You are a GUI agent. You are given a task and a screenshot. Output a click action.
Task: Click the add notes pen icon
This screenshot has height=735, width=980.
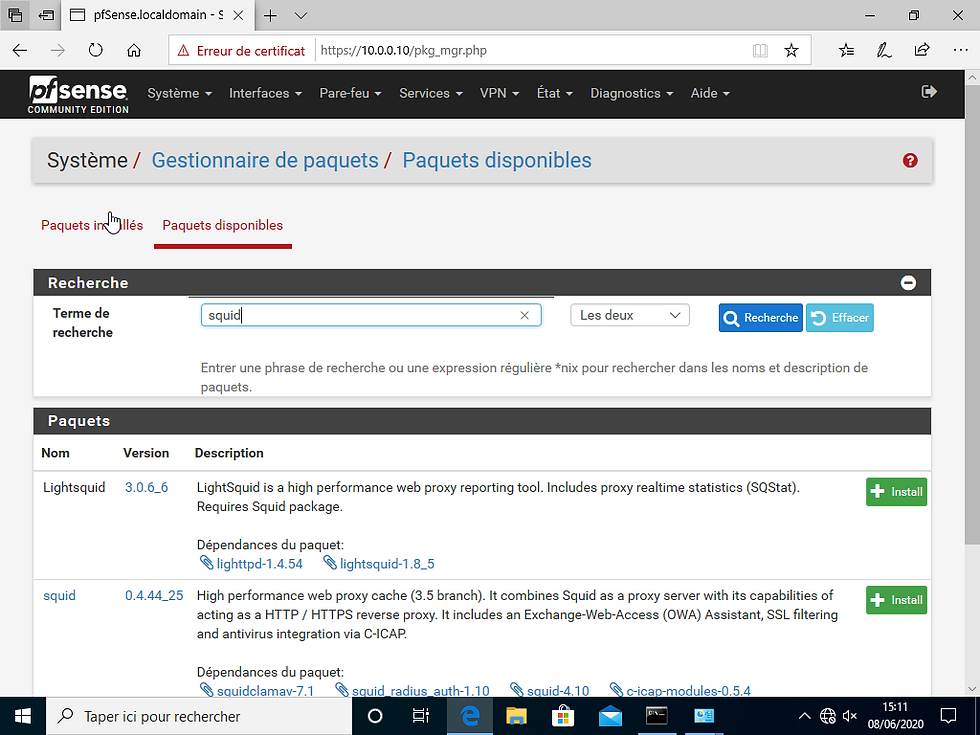tap(884, 51)
